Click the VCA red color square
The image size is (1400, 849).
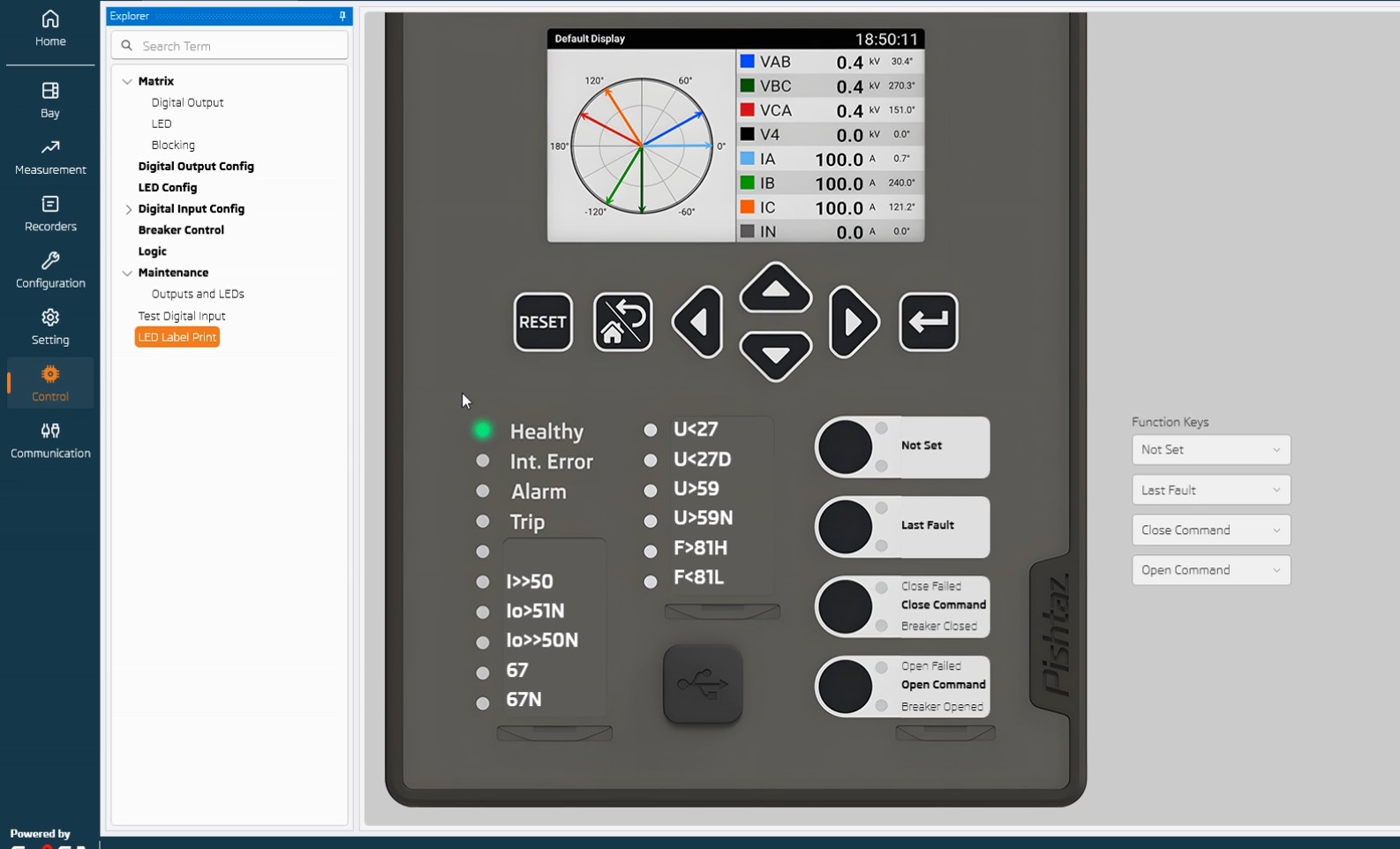pyautogui.click(x=747, y=109)
